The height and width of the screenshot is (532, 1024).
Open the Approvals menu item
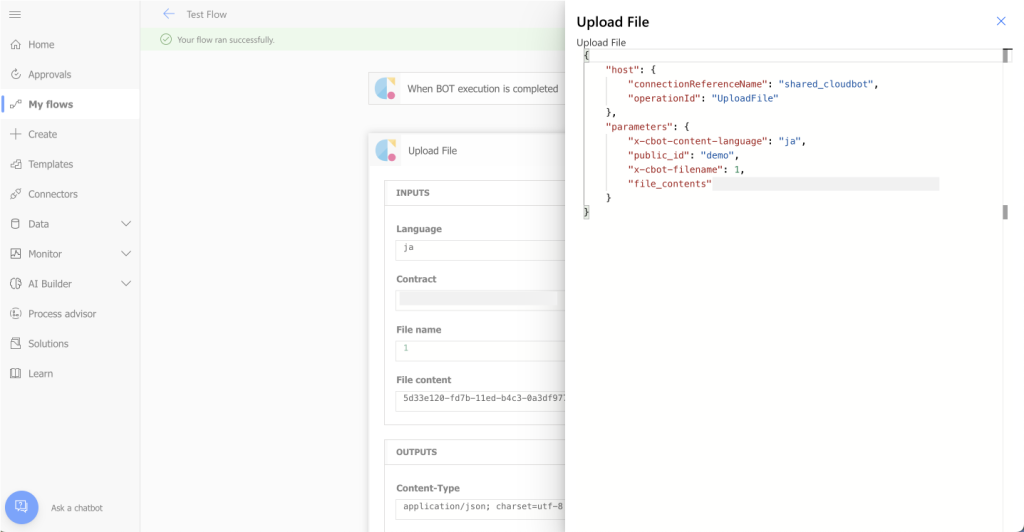click(x=70, y=74)
